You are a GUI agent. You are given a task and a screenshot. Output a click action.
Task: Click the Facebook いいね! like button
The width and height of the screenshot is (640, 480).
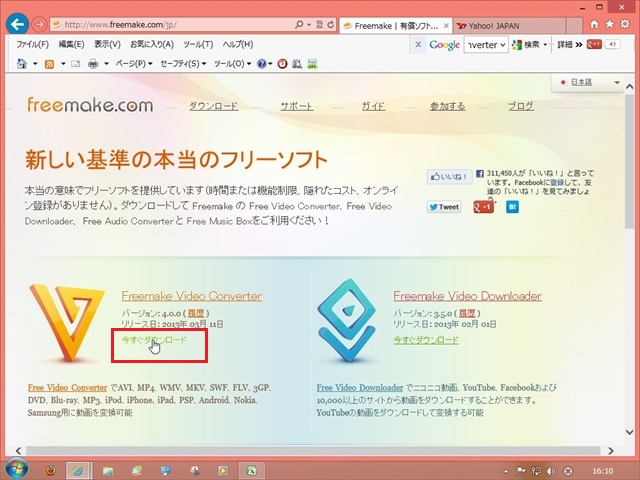[448, 176]
